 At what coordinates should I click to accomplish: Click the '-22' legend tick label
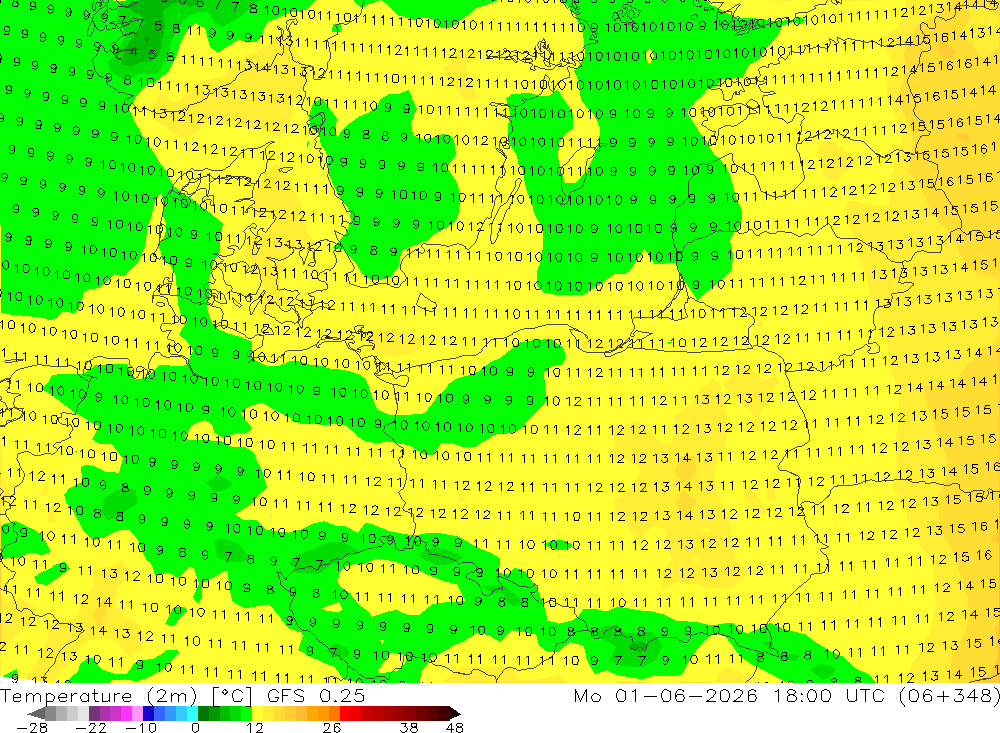[x=91, y=727]
